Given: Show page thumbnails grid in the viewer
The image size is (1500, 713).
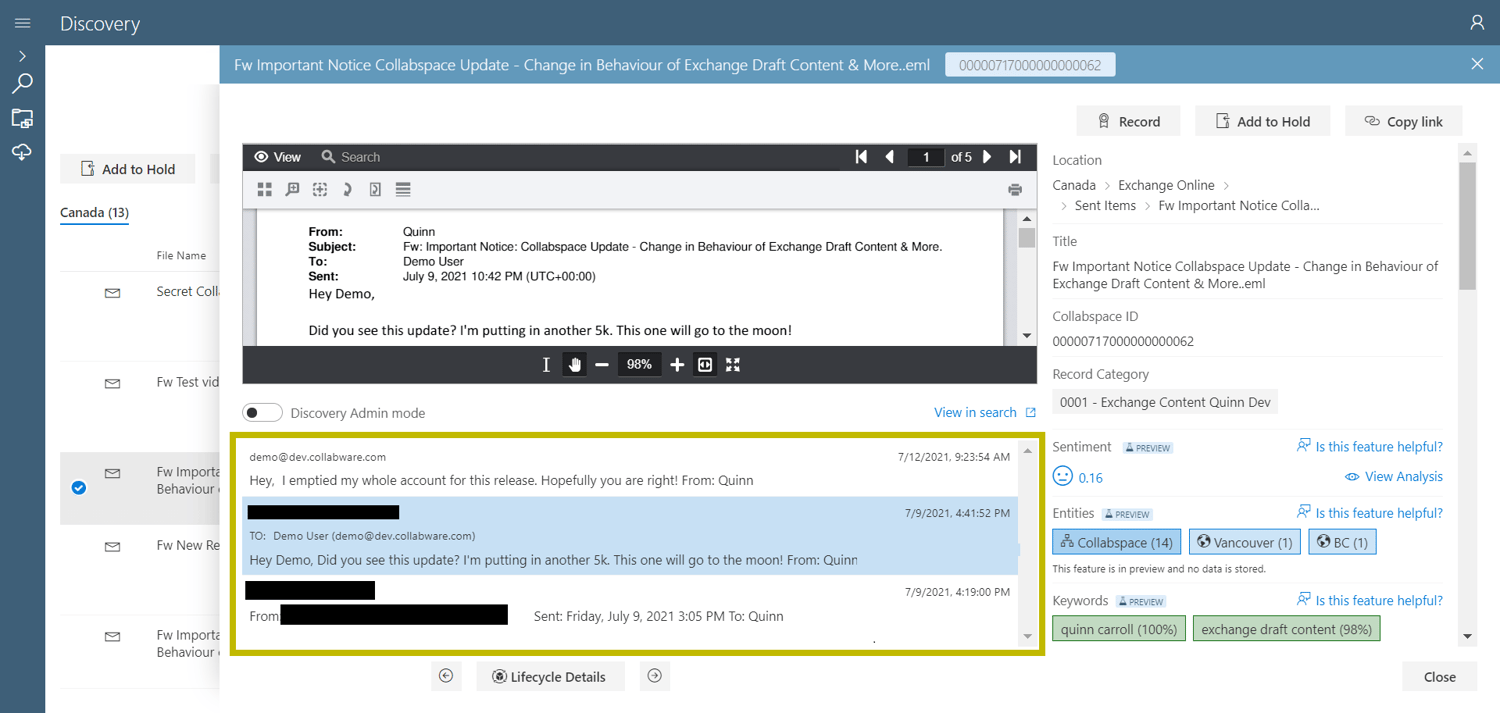Looking at the screenshot, I should pos(264,189).
